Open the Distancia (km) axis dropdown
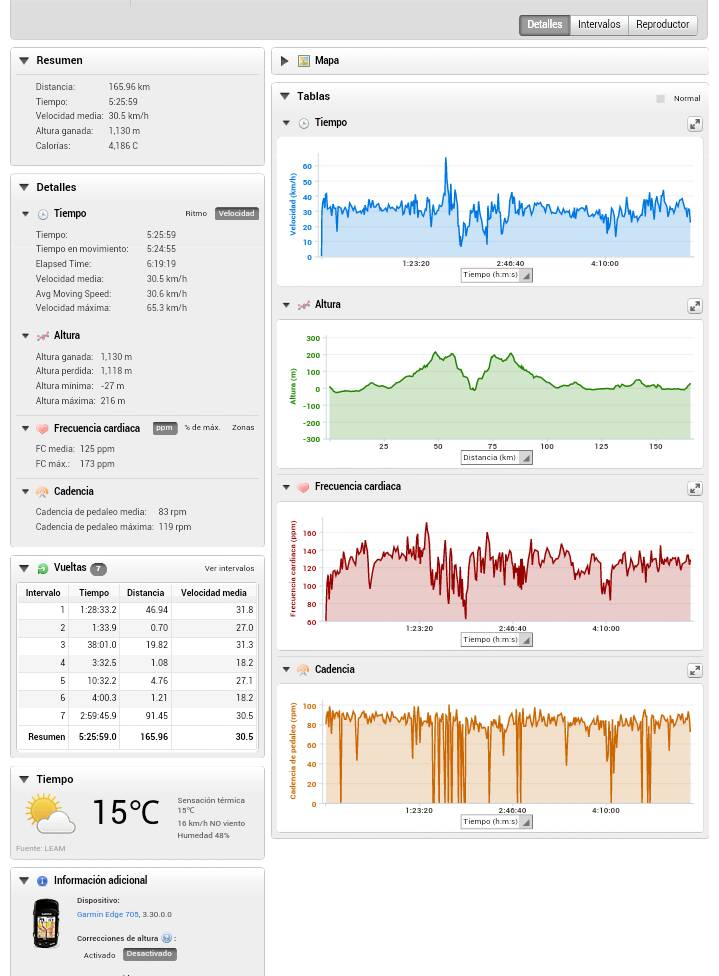 [x=496, y=457]
